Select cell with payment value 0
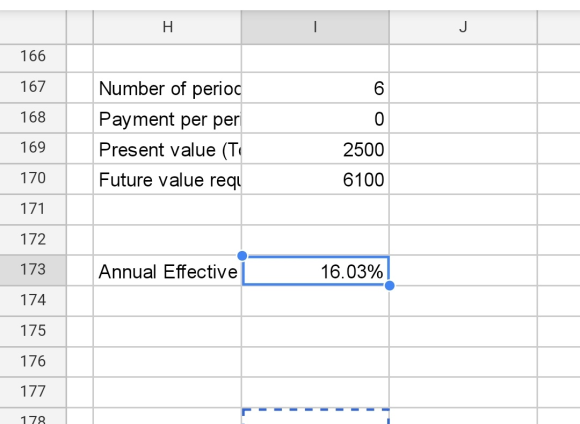The image size is (580, 424). click(315, 118)
